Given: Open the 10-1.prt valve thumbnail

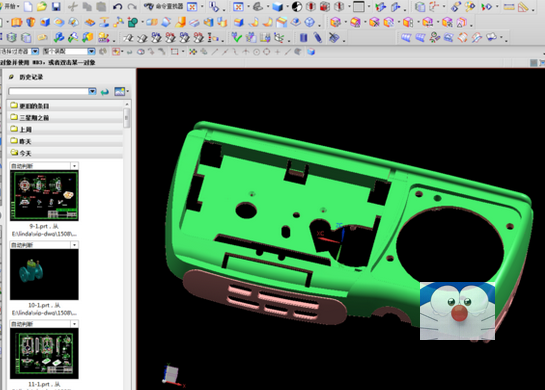Looking at the screenshot, I should tap(44, 274).
